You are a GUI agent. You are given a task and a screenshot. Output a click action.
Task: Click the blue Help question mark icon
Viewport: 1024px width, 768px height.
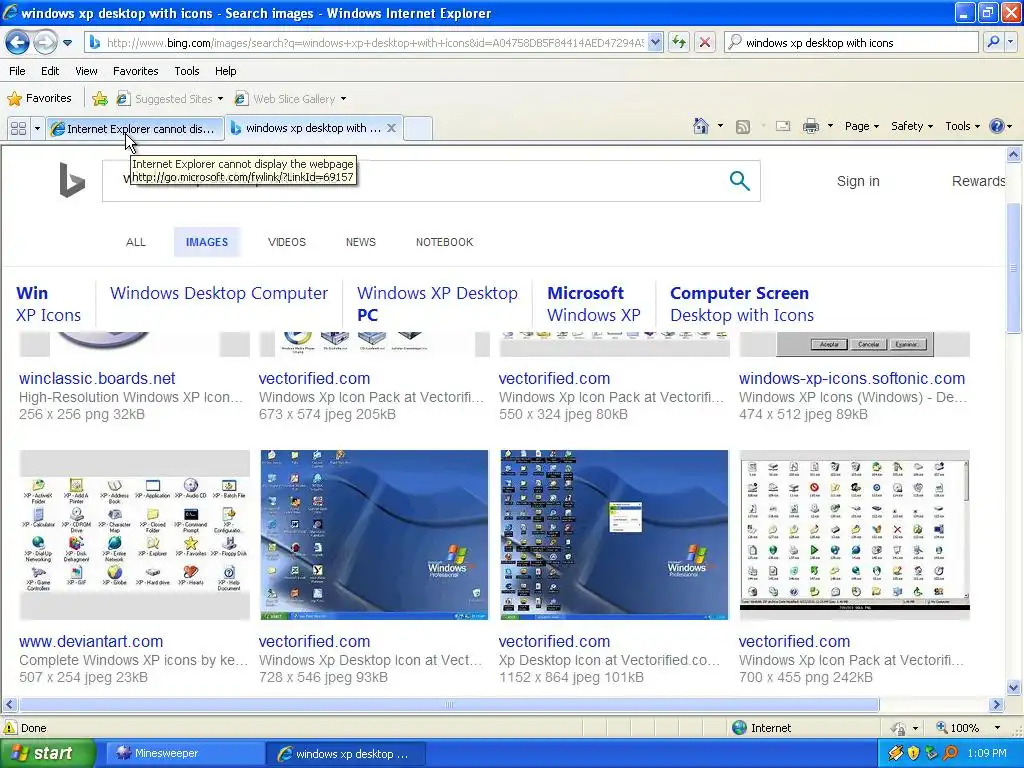[x=997, y=126]
